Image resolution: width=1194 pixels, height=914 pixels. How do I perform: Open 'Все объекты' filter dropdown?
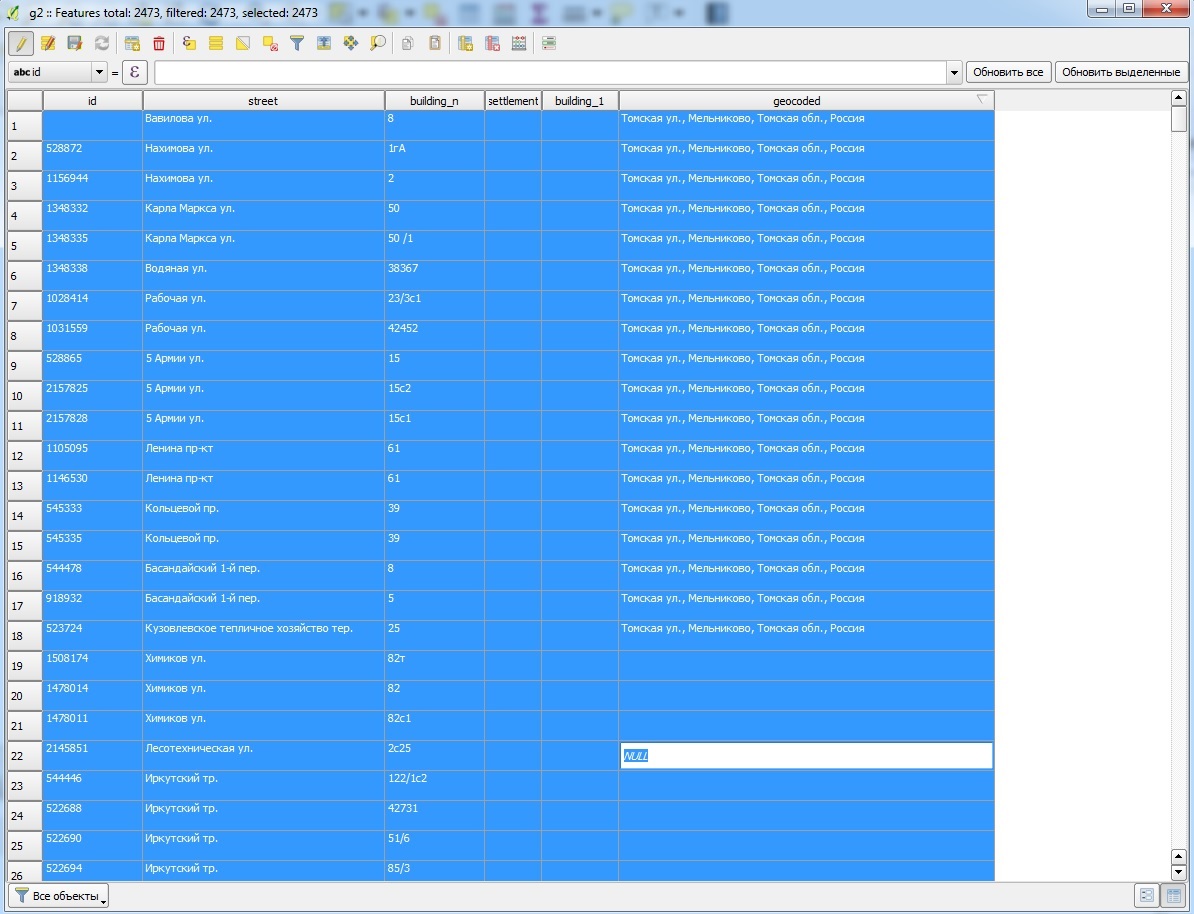(x=59, y=896)
